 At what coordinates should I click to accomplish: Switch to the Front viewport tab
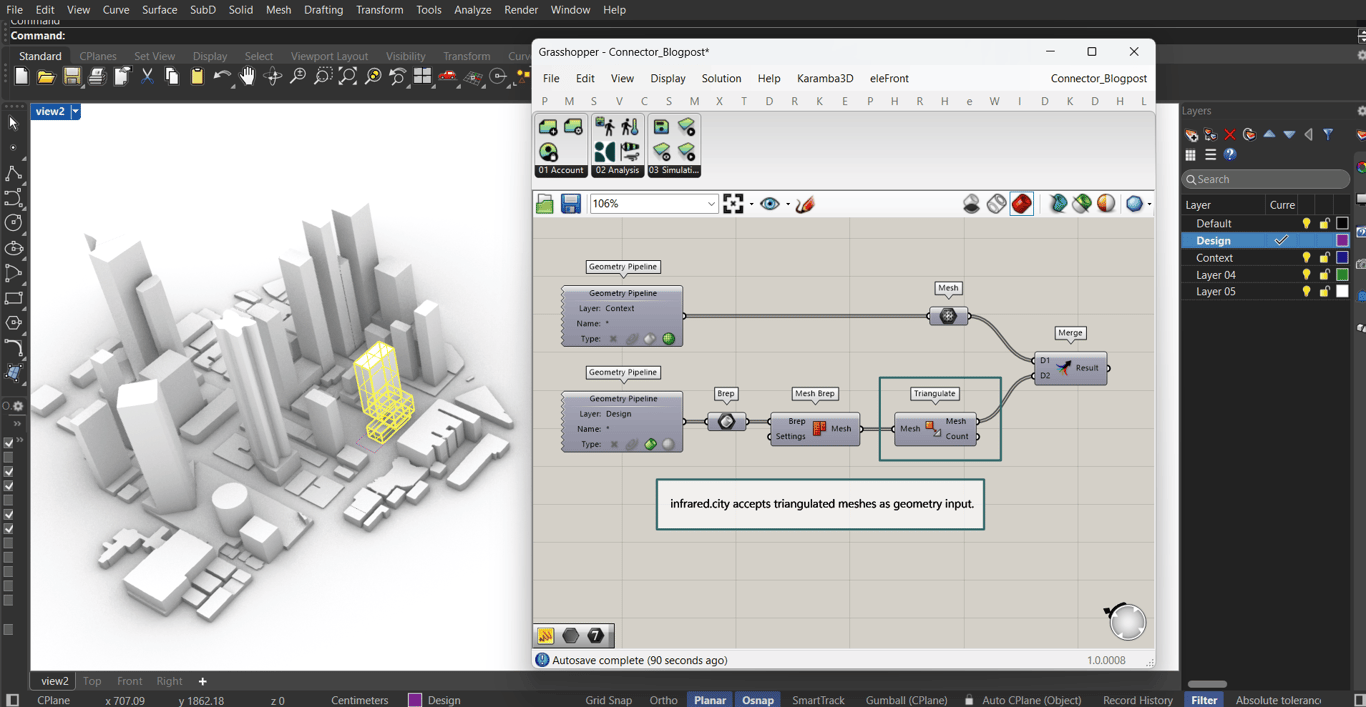pyautogui.click(x=129, y=681)
